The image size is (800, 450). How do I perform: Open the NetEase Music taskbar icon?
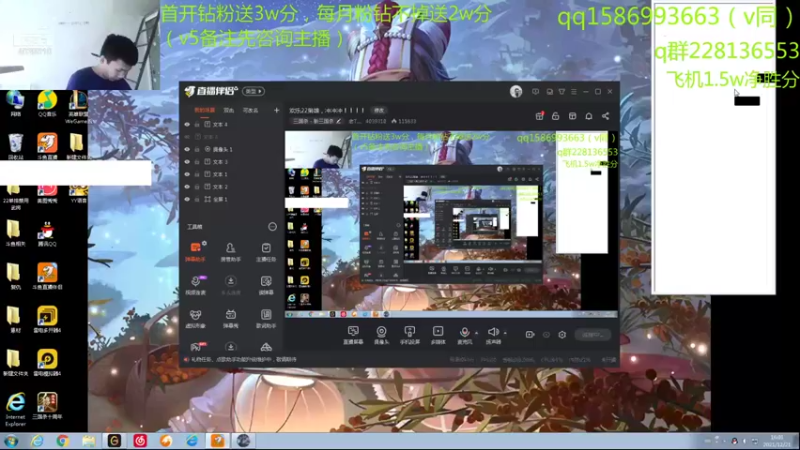(140, 441)
